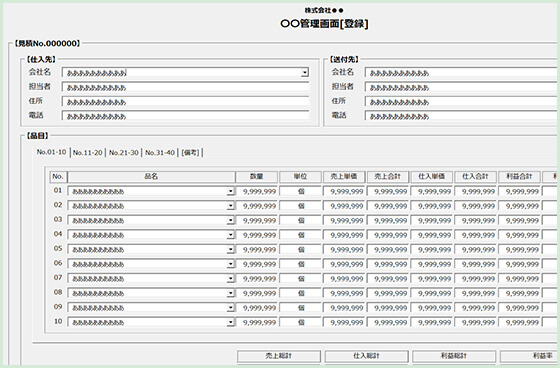This screenshot has height=368, width=560.
Task: Expand the 品名 dropdown in row 04
Action: pos(230,235)
